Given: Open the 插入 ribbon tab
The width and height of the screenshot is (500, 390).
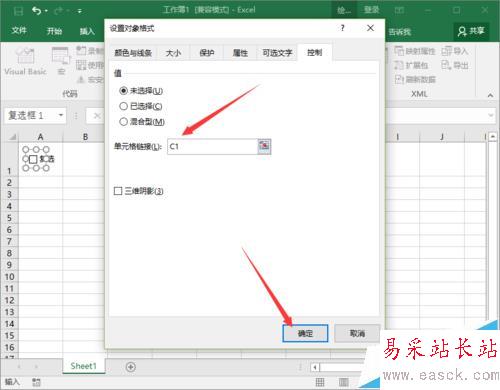Looking at the screenshot, I should [87, 31].
